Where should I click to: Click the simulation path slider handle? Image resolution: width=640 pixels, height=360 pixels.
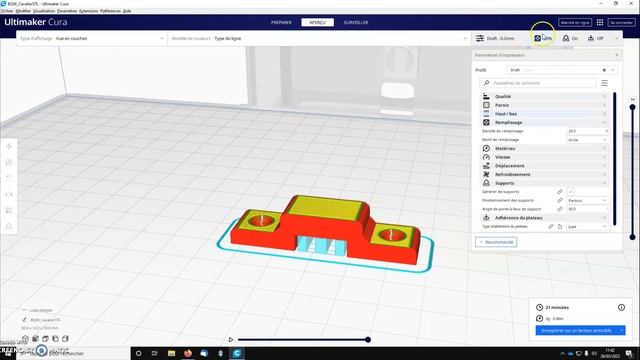pos(368,340)
